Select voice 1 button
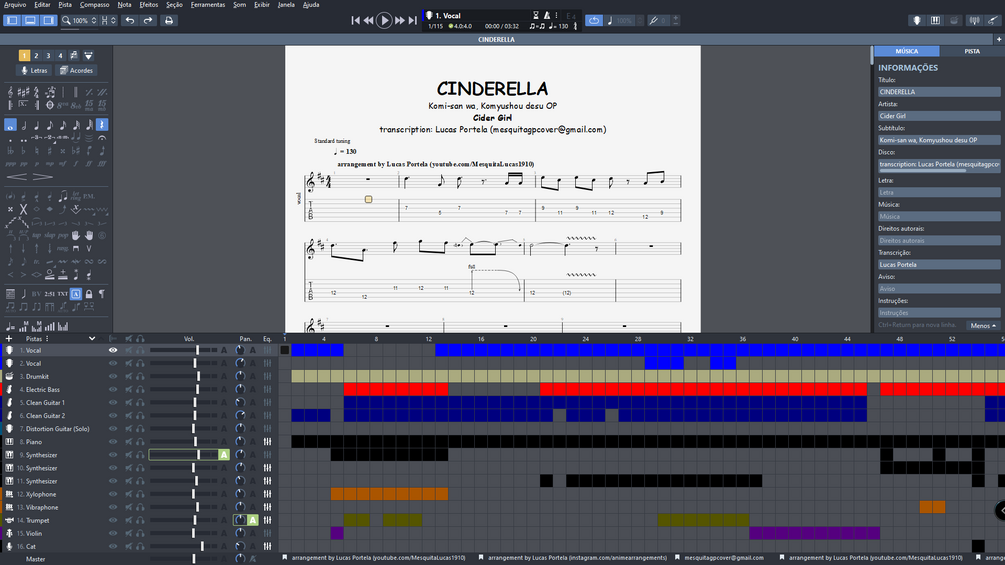This screenshot has height=565, width=1005. (24, 56)
